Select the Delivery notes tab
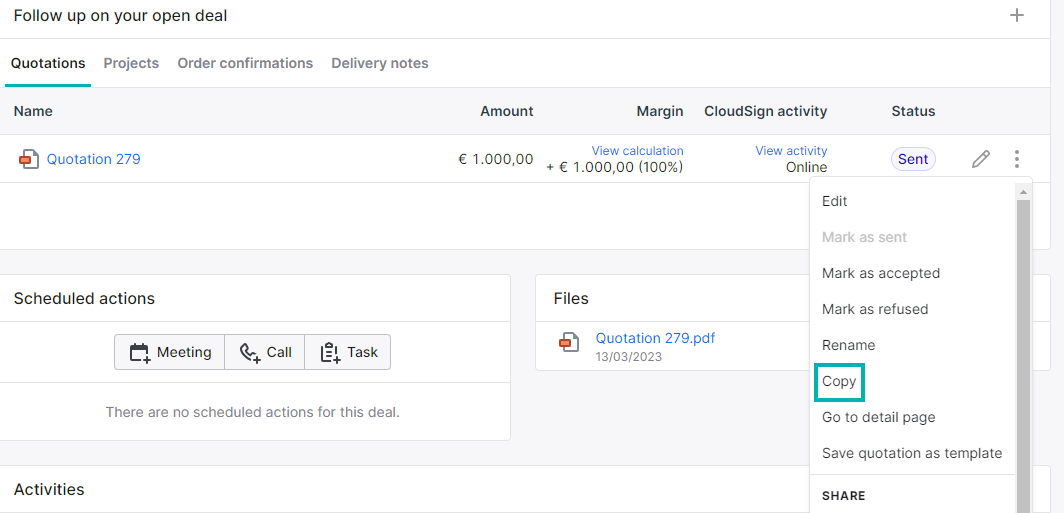 (x=380, y=63)
